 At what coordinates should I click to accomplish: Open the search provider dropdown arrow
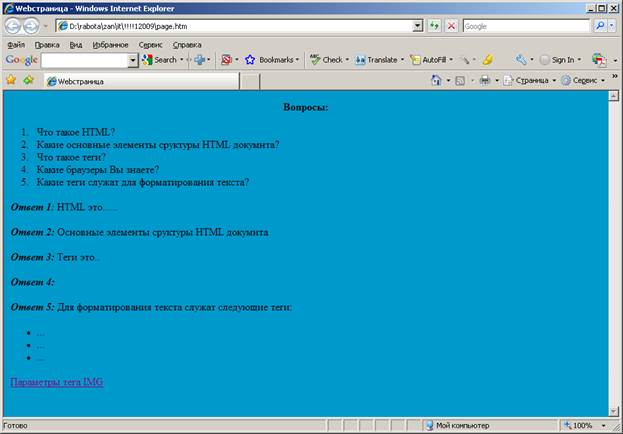(x=612, y=26)
